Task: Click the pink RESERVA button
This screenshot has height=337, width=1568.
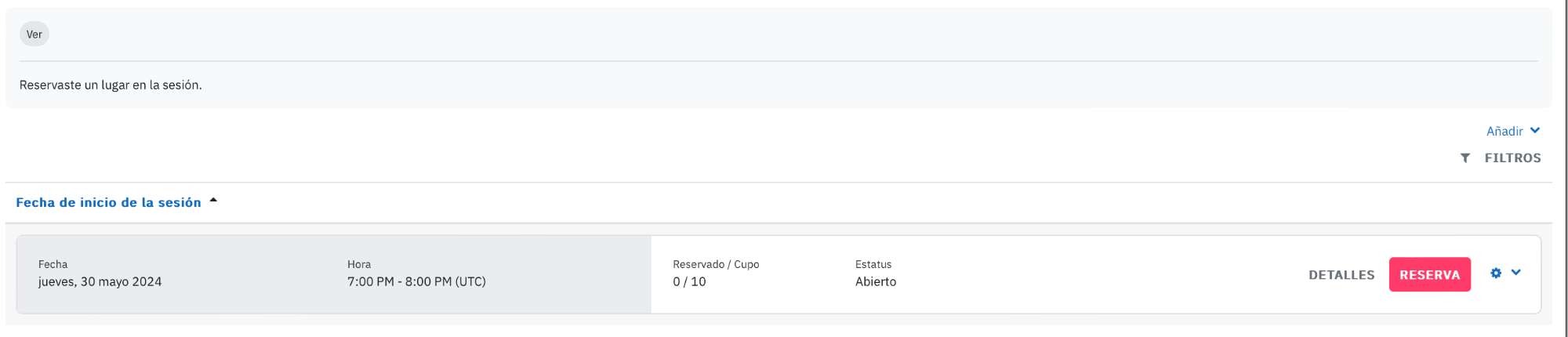Action: [x=1430, y=274]
